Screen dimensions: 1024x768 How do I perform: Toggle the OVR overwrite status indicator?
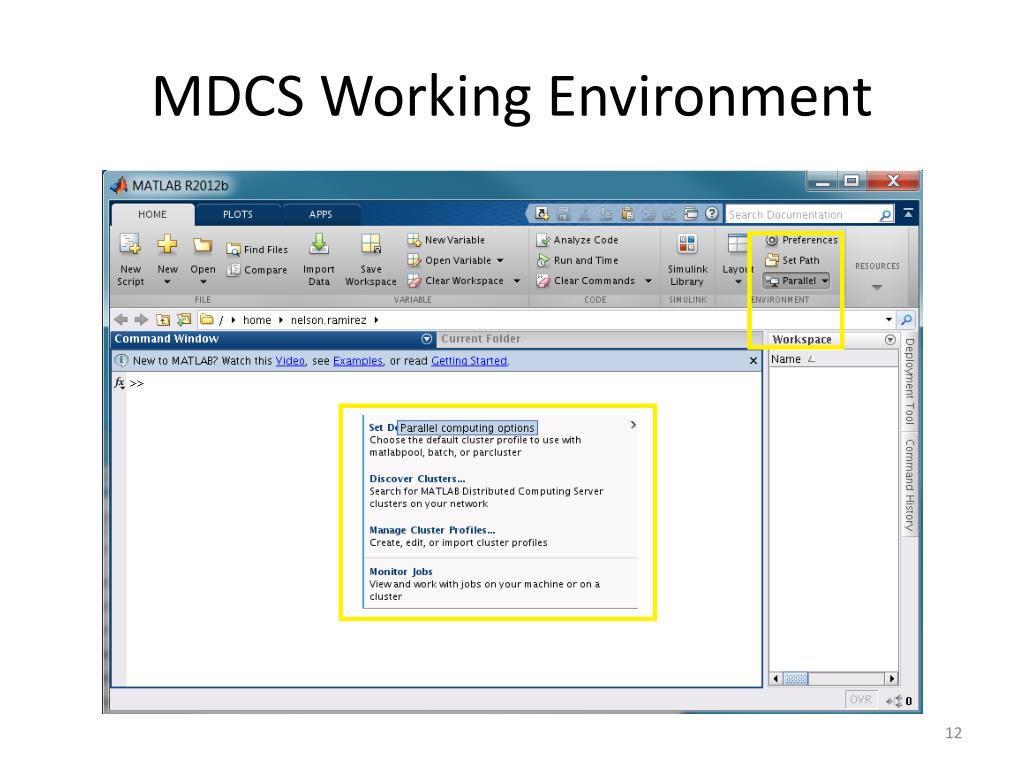(x=860, y=699)
